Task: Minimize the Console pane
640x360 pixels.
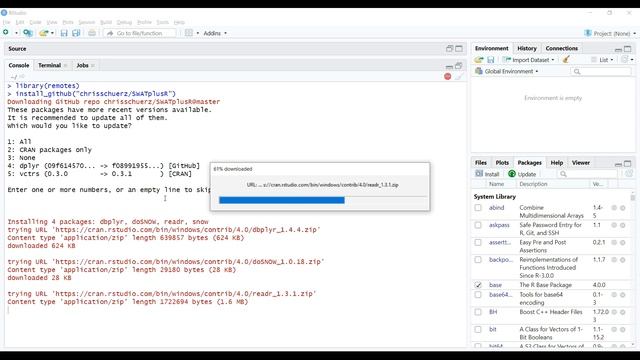Action: pos(449,67)
